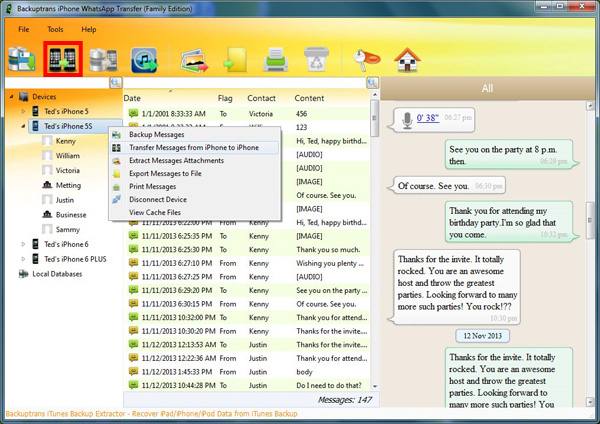This screenshot has height=424, width=600.
Task: Open the Tools menu
Action: pyautogui.click(x=55, y=29)
